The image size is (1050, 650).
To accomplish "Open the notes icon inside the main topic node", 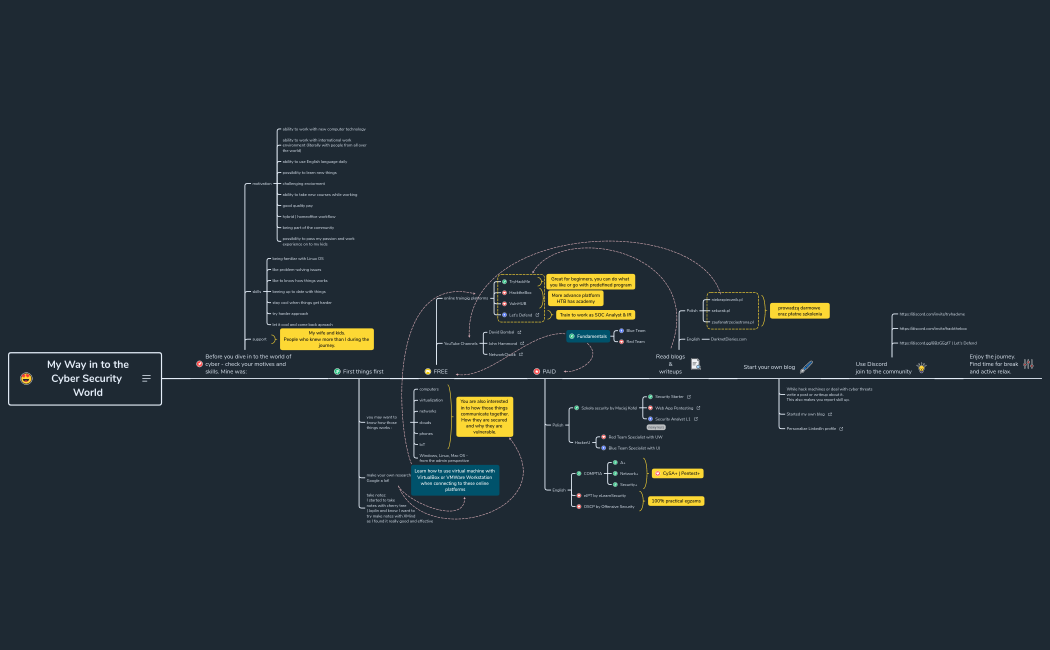I will tap(146, 378).
